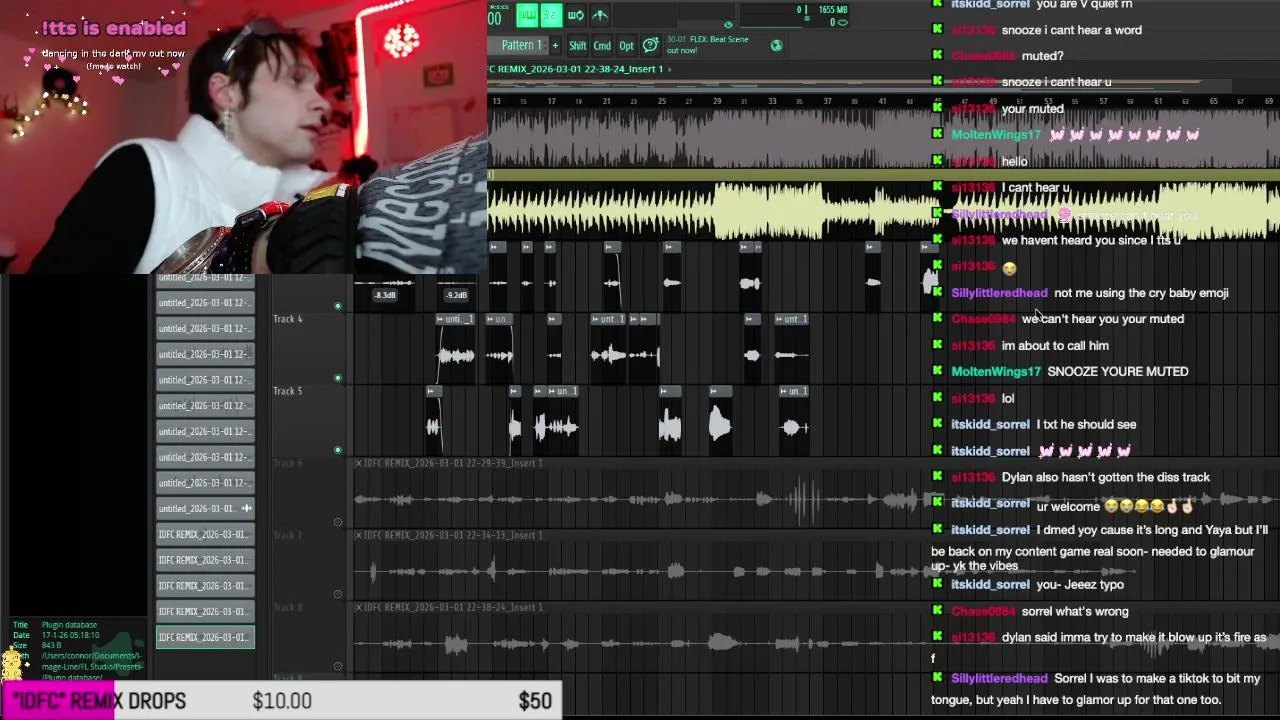Add new pattern with the plus button
The image size is (1280, 720).
pos(555,46)
